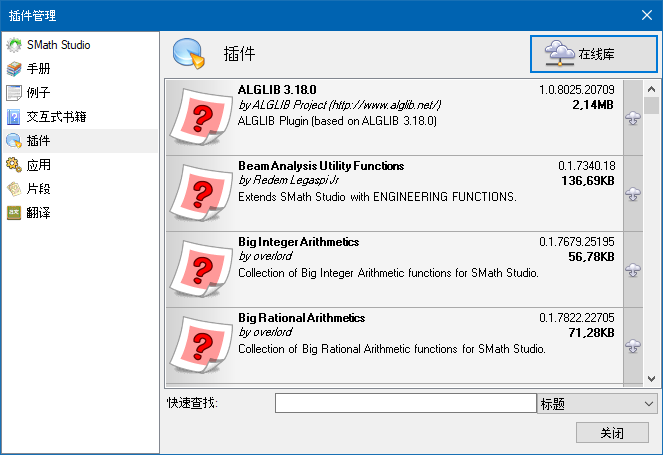Download Beam Analysis Utility Functions plugin
Image resolution: width=663 pixels, height=455 pixels.
click(633, 194)
